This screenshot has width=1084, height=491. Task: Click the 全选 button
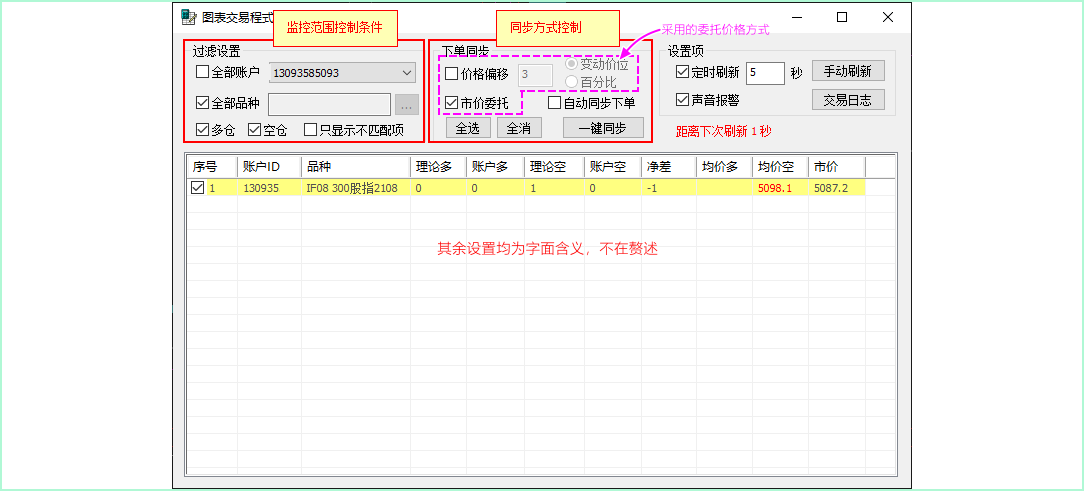point(468,128)
